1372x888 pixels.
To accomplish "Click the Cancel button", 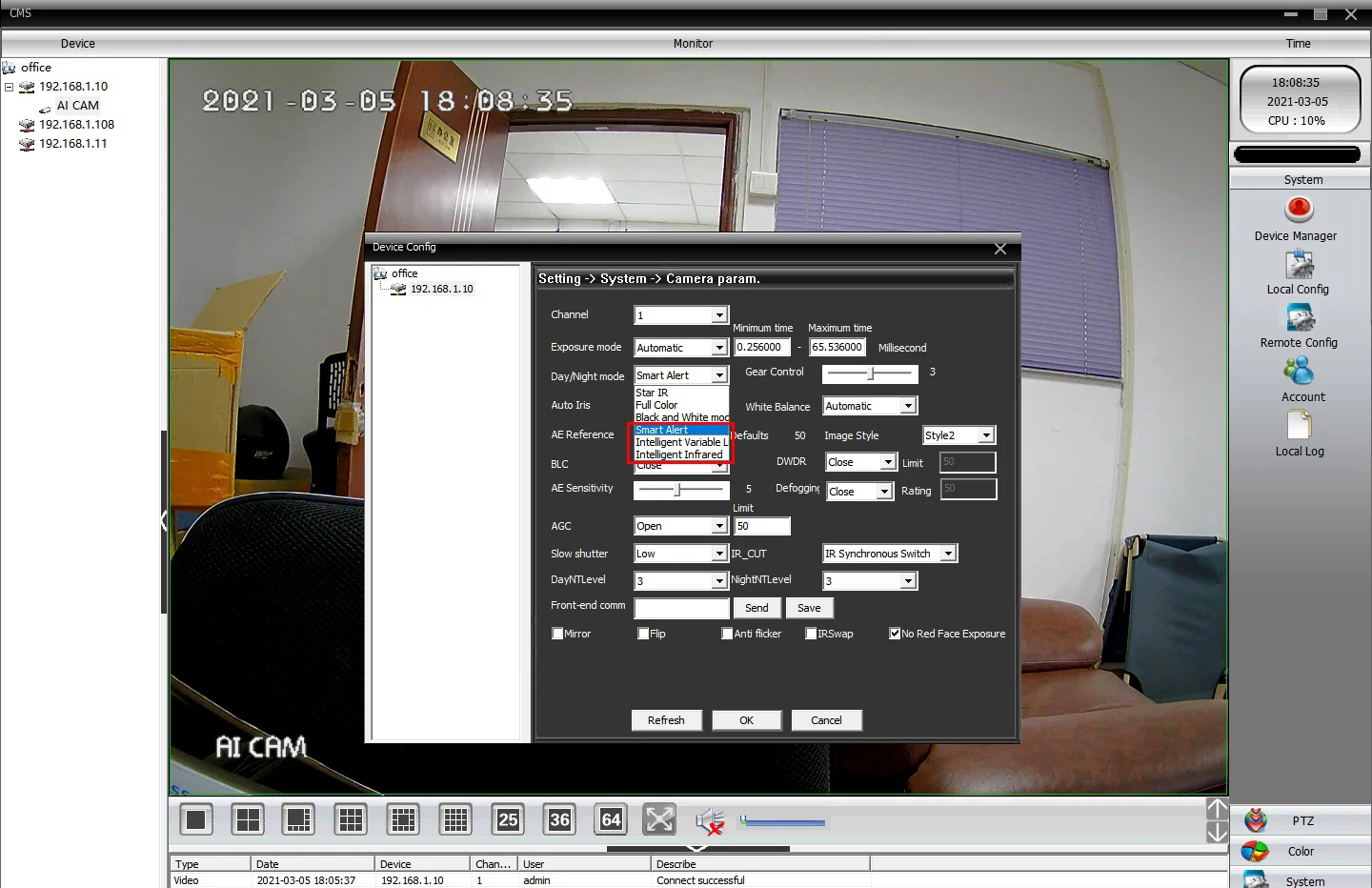I will pyautogui.click(x=826, y=720).
